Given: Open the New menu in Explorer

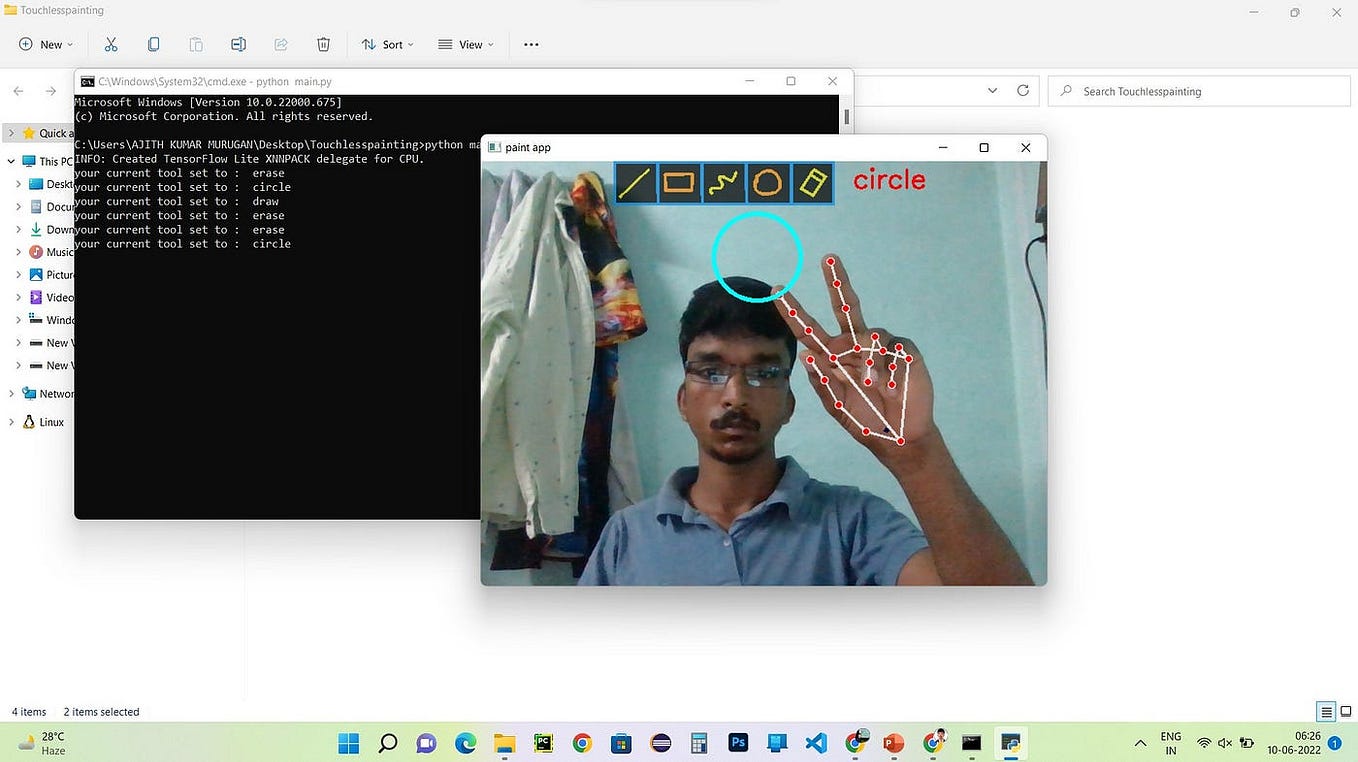Looking at the screenshot, I should click(44, 44).
